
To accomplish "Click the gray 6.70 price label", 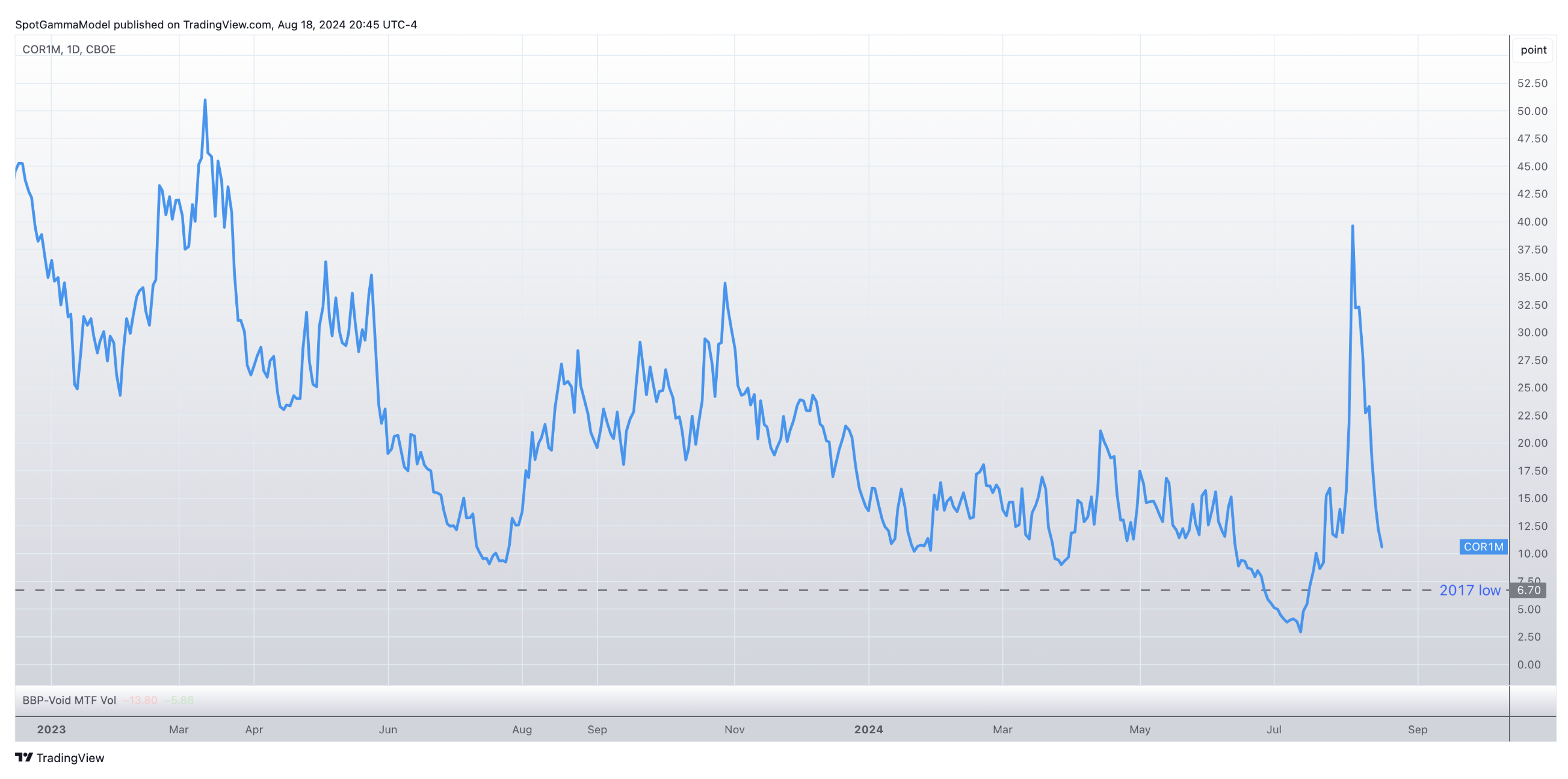I will 1528,590.
